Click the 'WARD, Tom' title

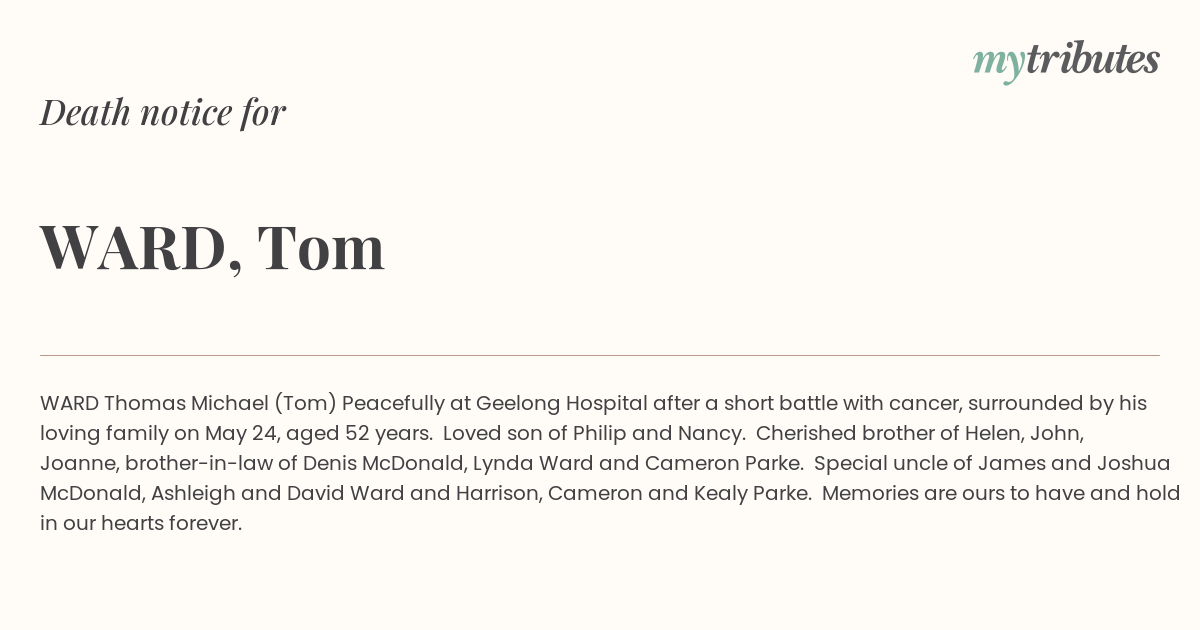click(213, 248)
